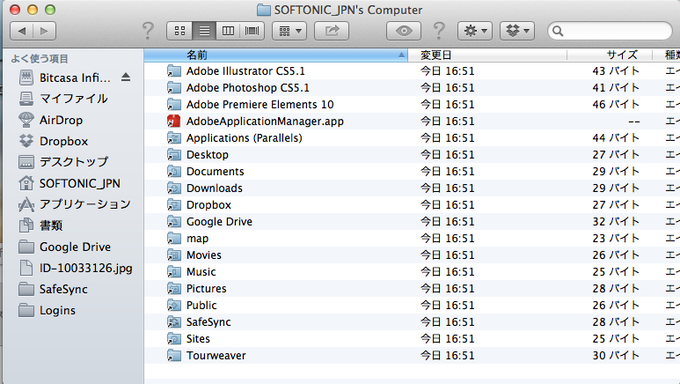
Task: Sort by 名前 column header
Action: coord(276,55)
